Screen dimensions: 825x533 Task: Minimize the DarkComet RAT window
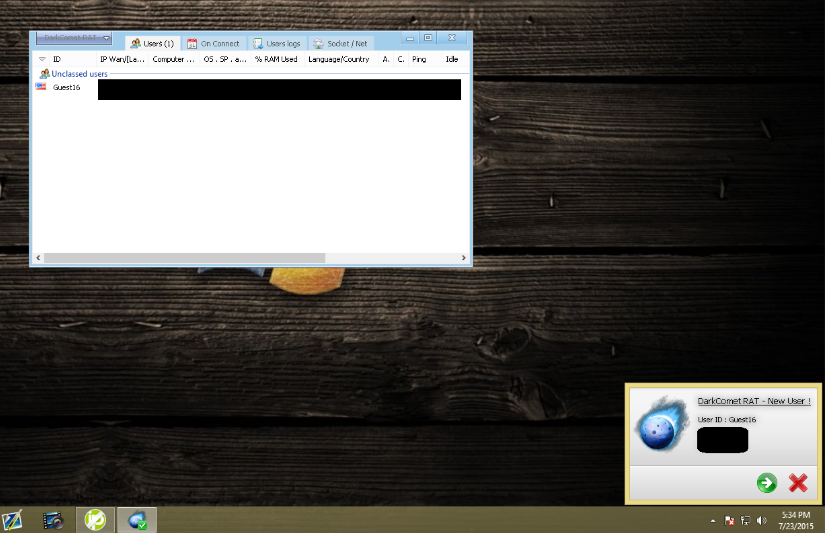coord(409,38)
